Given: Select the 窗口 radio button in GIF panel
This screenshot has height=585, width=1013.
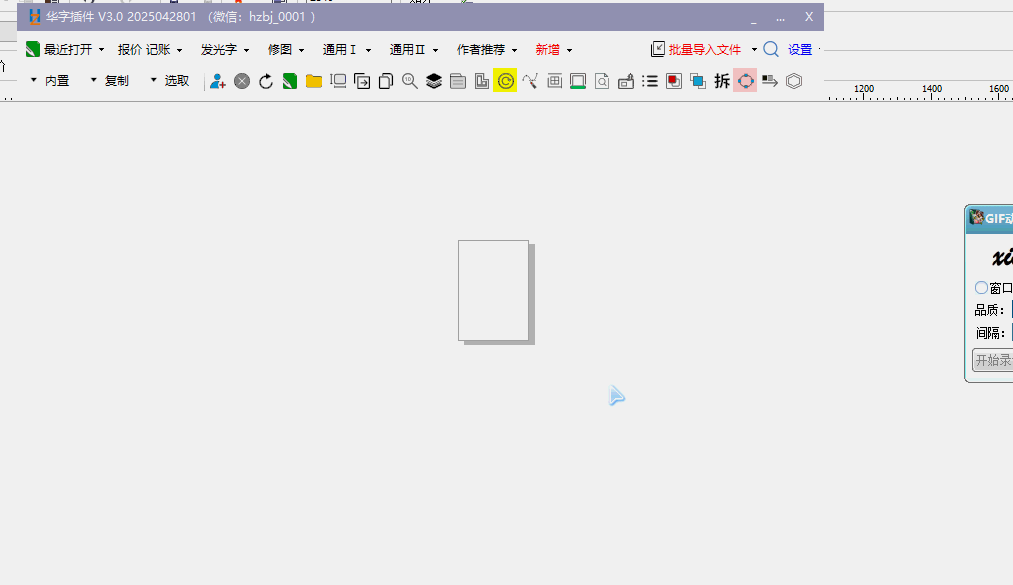Looking at the screenshot, I should coord(981,287).
